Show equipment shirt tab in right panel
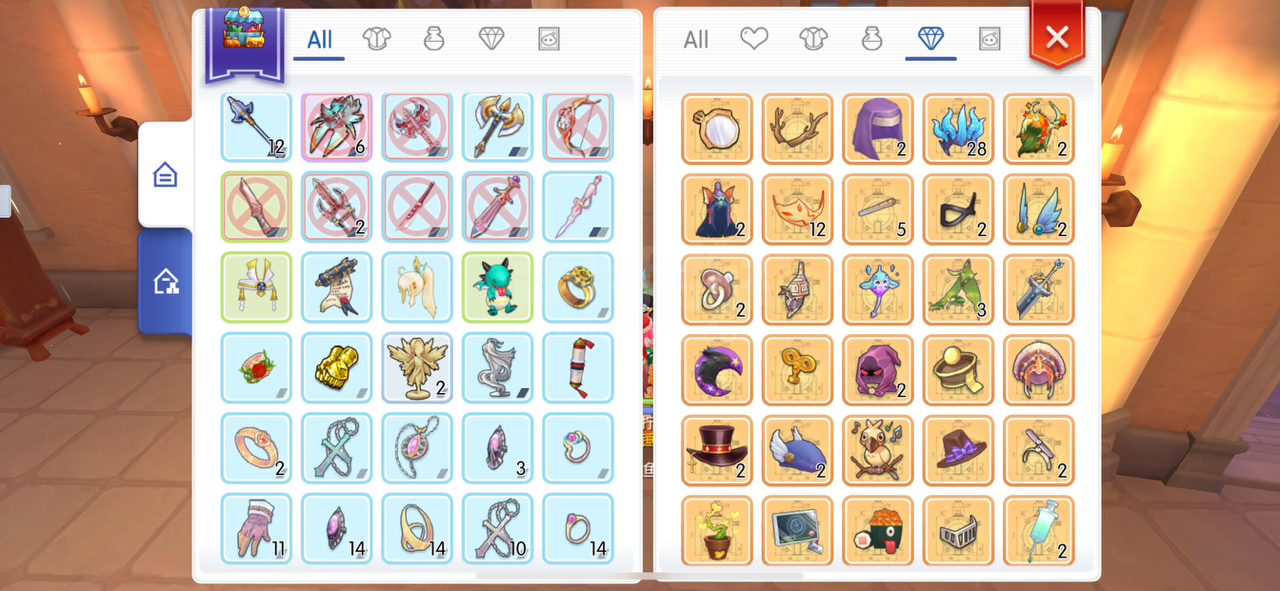Viewport: 1280px width, 591px height. (x=813, y=39)
